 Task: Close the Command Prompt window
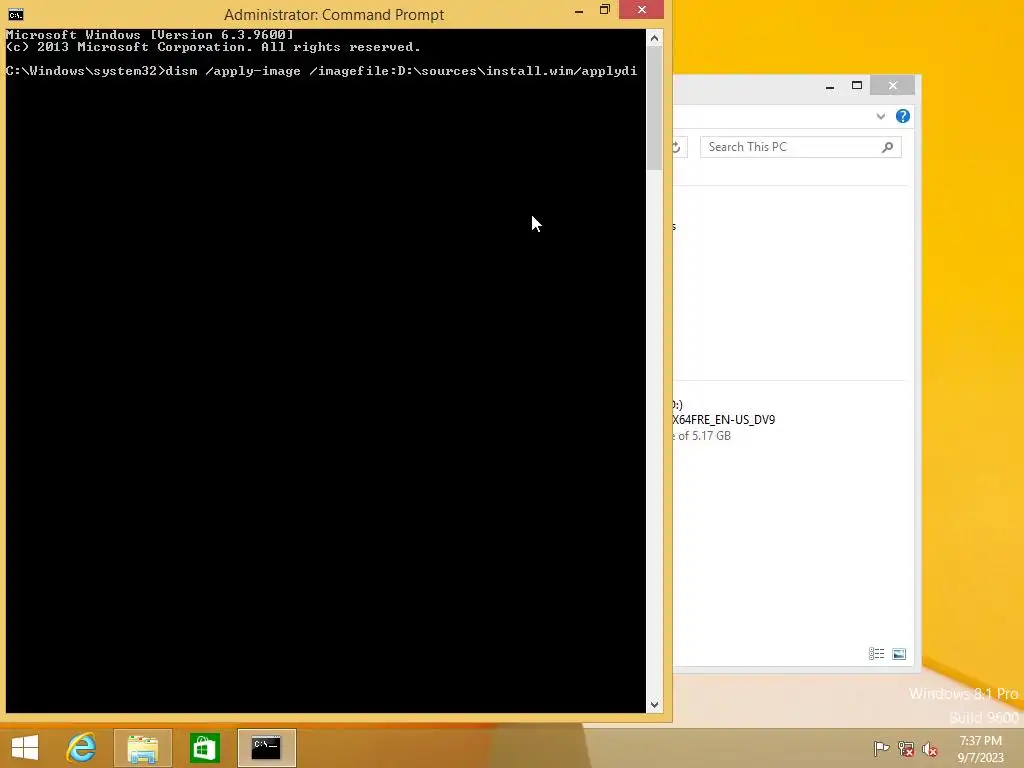click(x=641, y=9)
